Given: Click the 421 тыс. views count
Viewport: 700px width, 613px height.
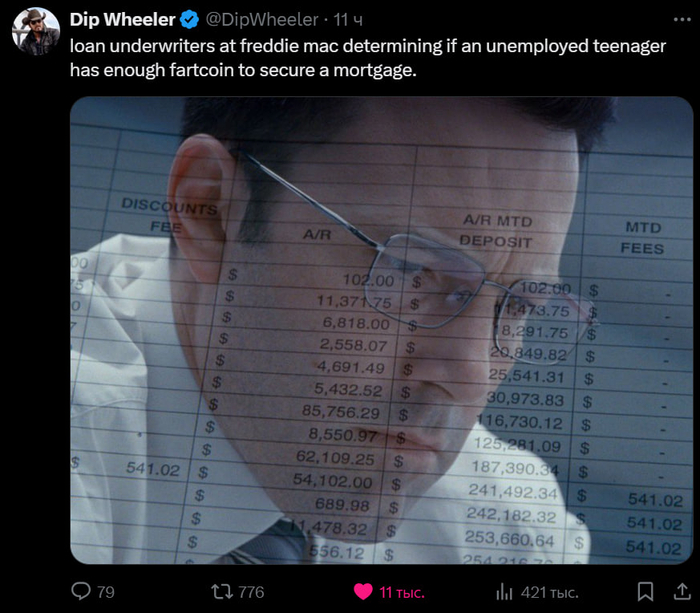Looking at the screenshot, I should tap(550, 592).
